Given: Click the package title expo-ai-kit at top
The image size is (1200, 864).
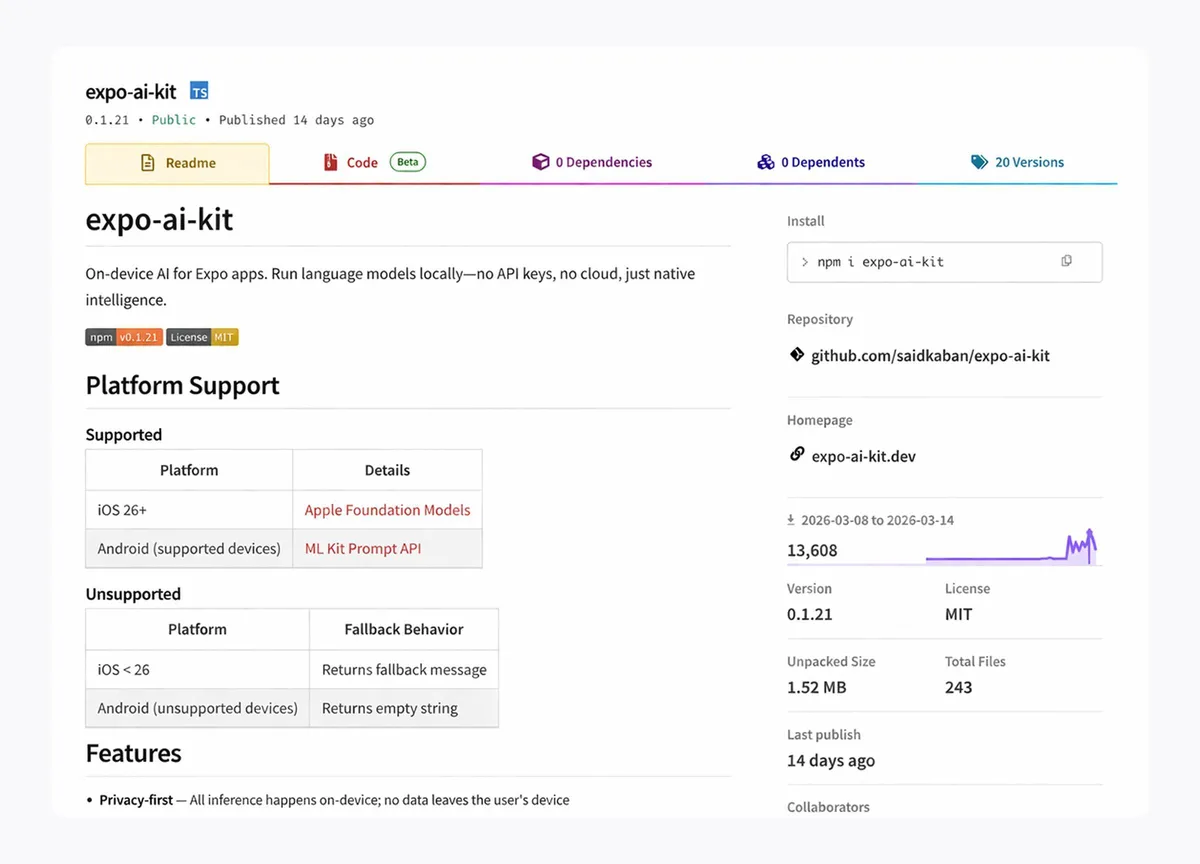Looking at the screenshot, I should click(x=131, y=92).
